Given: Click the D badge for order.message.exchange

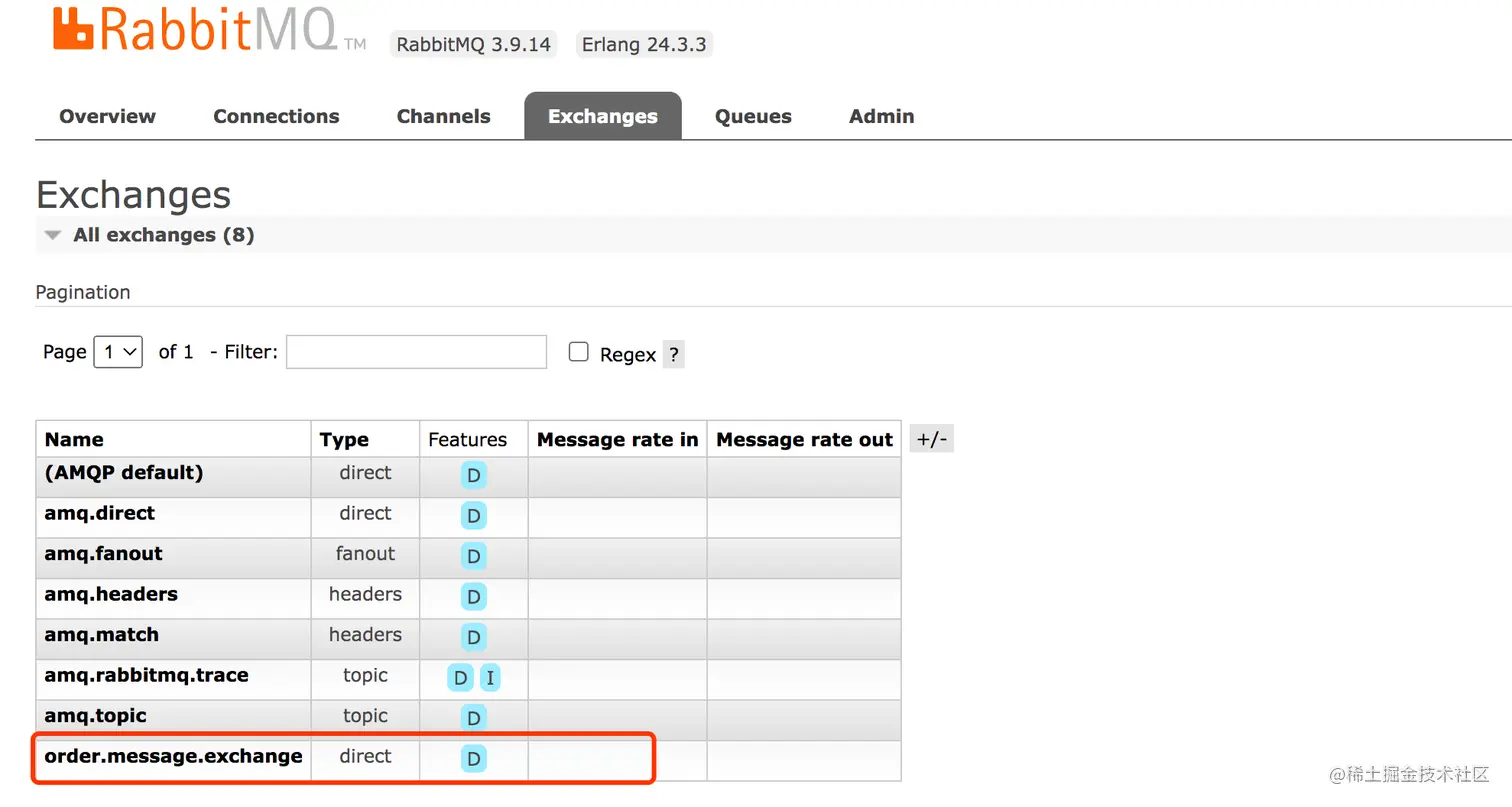Looking at the screenshot, I should pos(474,759).
